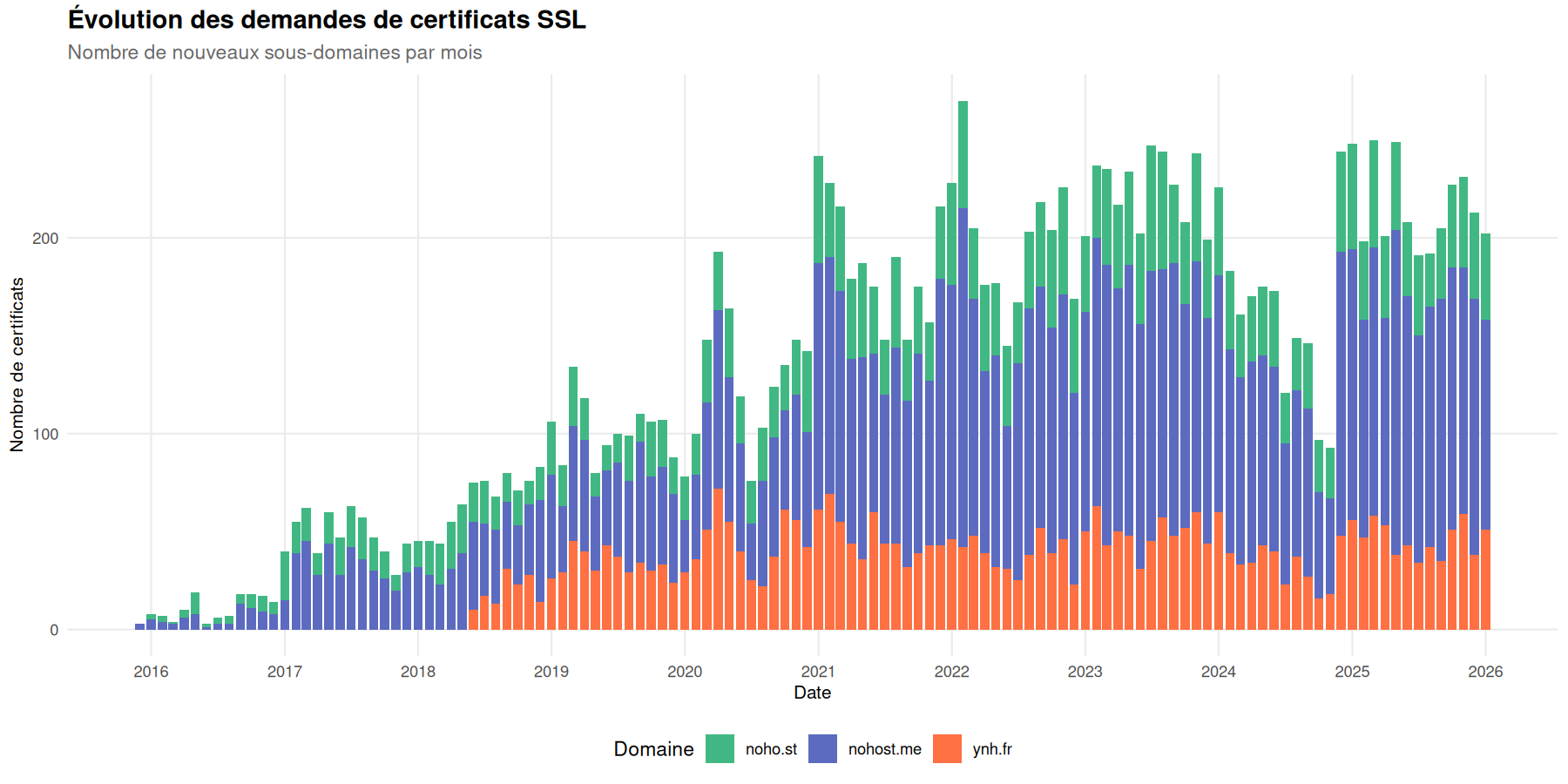Click the Date x-axis title

[x=812, y=693]
